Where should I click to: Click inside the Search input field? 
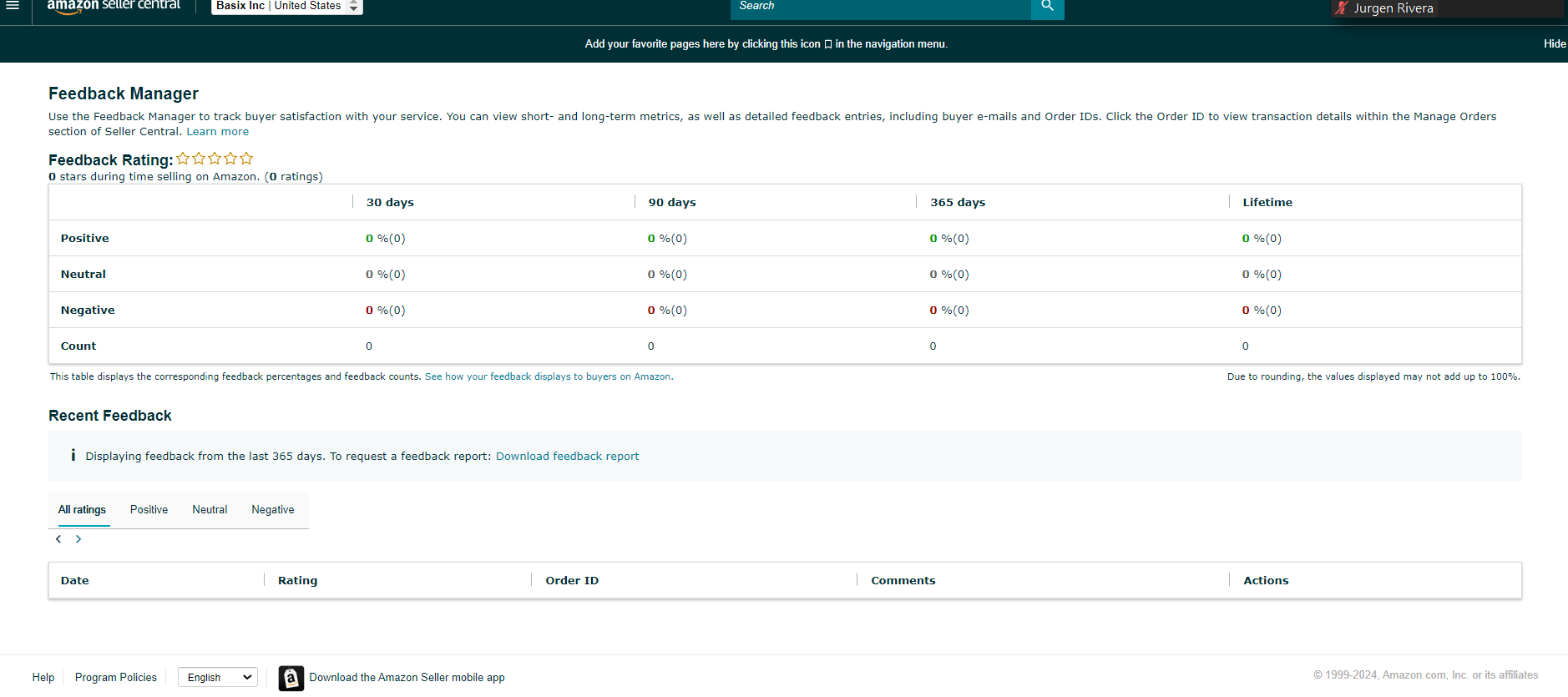point(881,7)
